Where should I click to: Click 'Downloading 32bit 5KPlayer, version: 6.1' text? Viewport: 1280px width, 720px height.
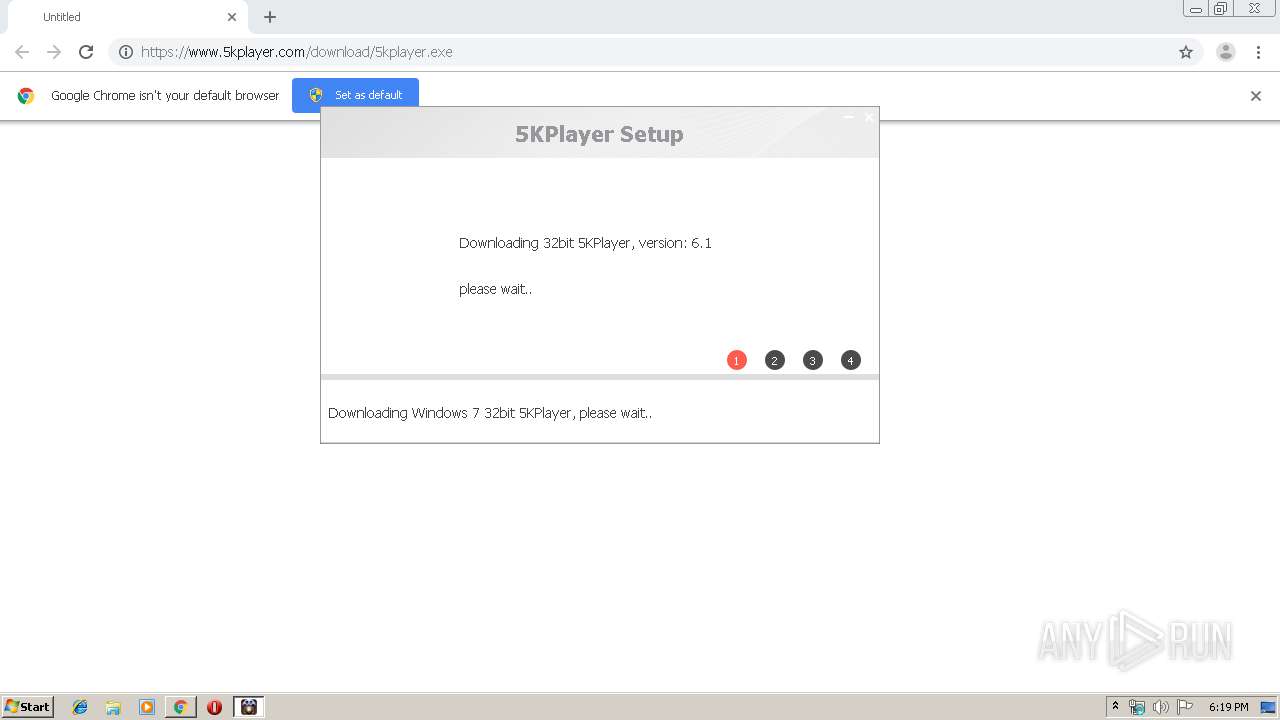[585, 243]
